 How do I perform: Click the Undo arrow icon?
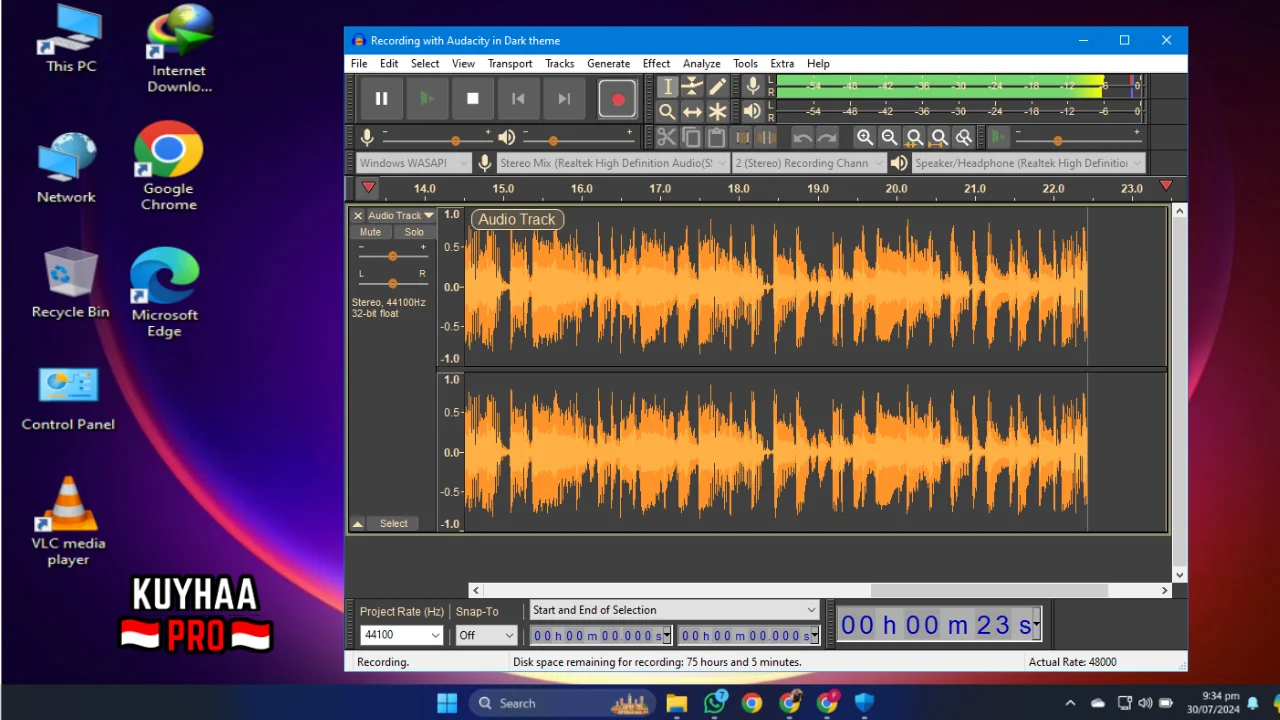tap(802, 137)
